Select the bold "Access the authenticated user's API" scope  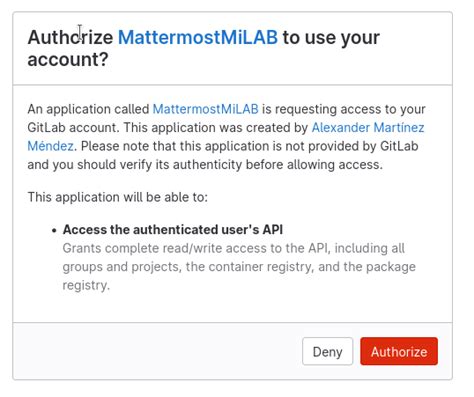point(173,230)
